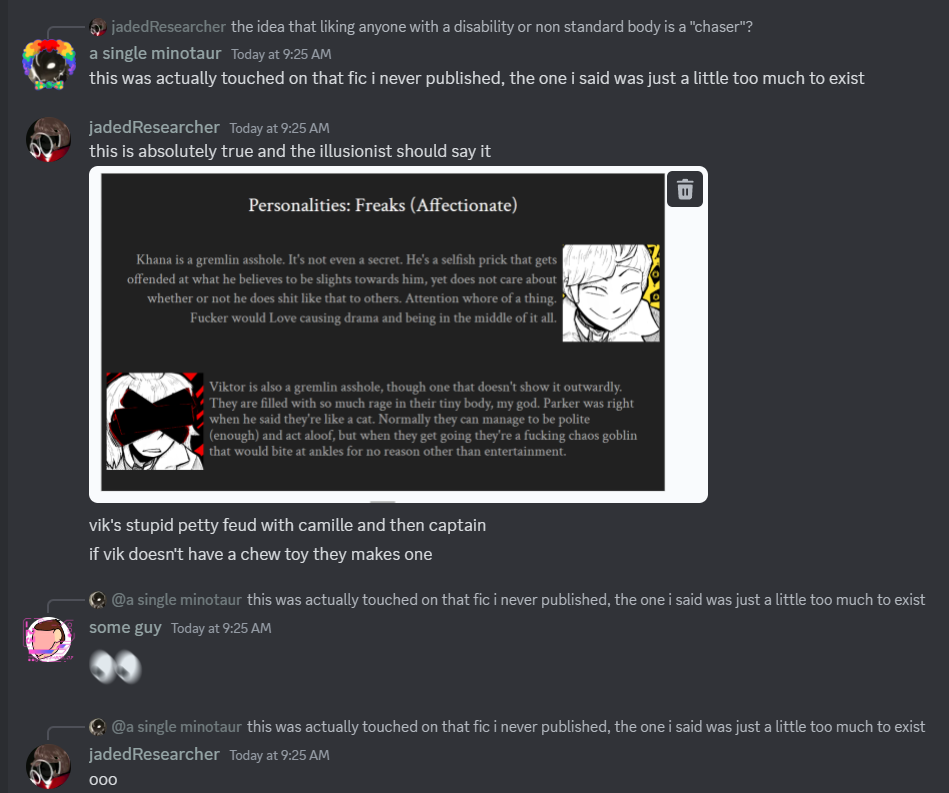Jump to the replied message above some guy

pyautogui.click(x=586, y=600)
